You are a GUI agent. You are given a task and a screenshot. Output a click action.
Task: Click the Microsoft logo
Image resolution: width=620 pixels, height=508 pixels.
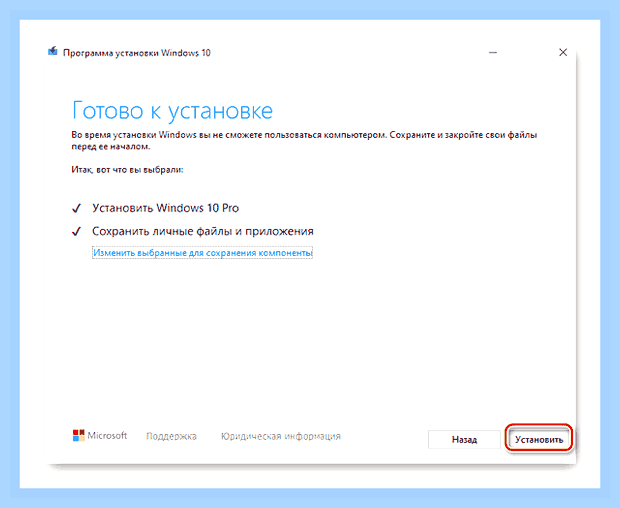click(100, 436)
